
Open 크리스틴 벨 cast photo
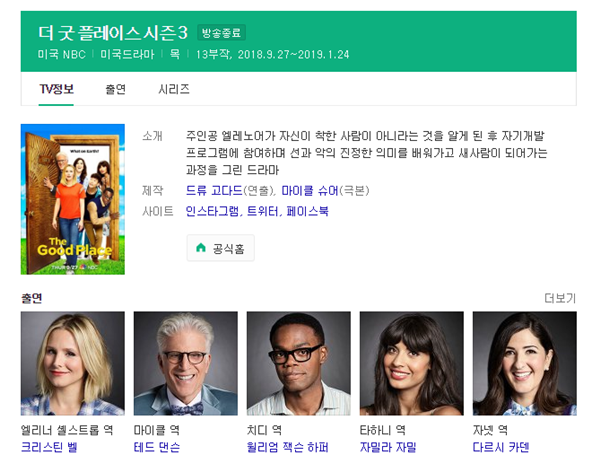point(73,363)
